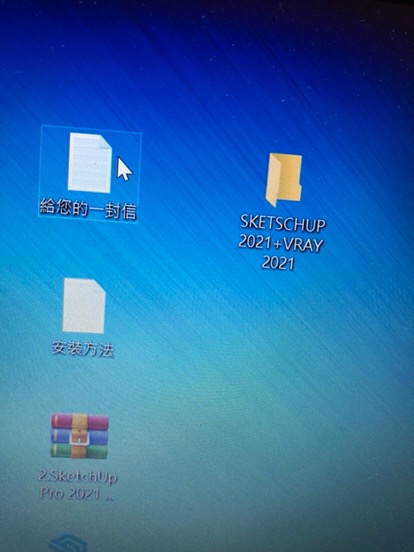Viewport: 414px width, 552px height.
Task: Click the 2.SketchUp Pro 2021 archive label
Action: 78,485
